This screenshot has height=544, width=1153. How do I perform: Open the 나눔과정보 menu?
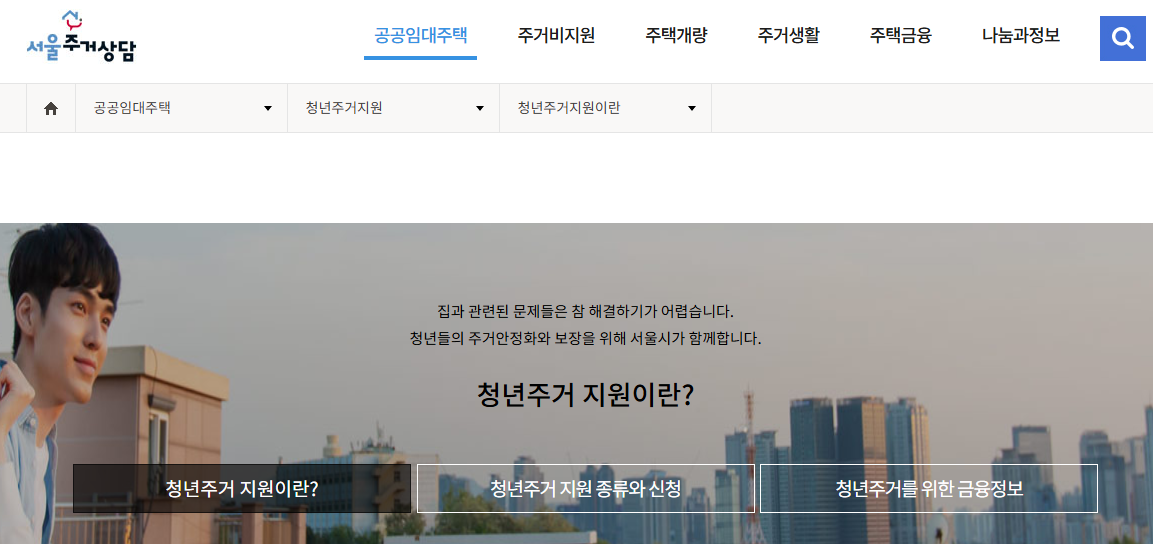[x=1021, y=35]
